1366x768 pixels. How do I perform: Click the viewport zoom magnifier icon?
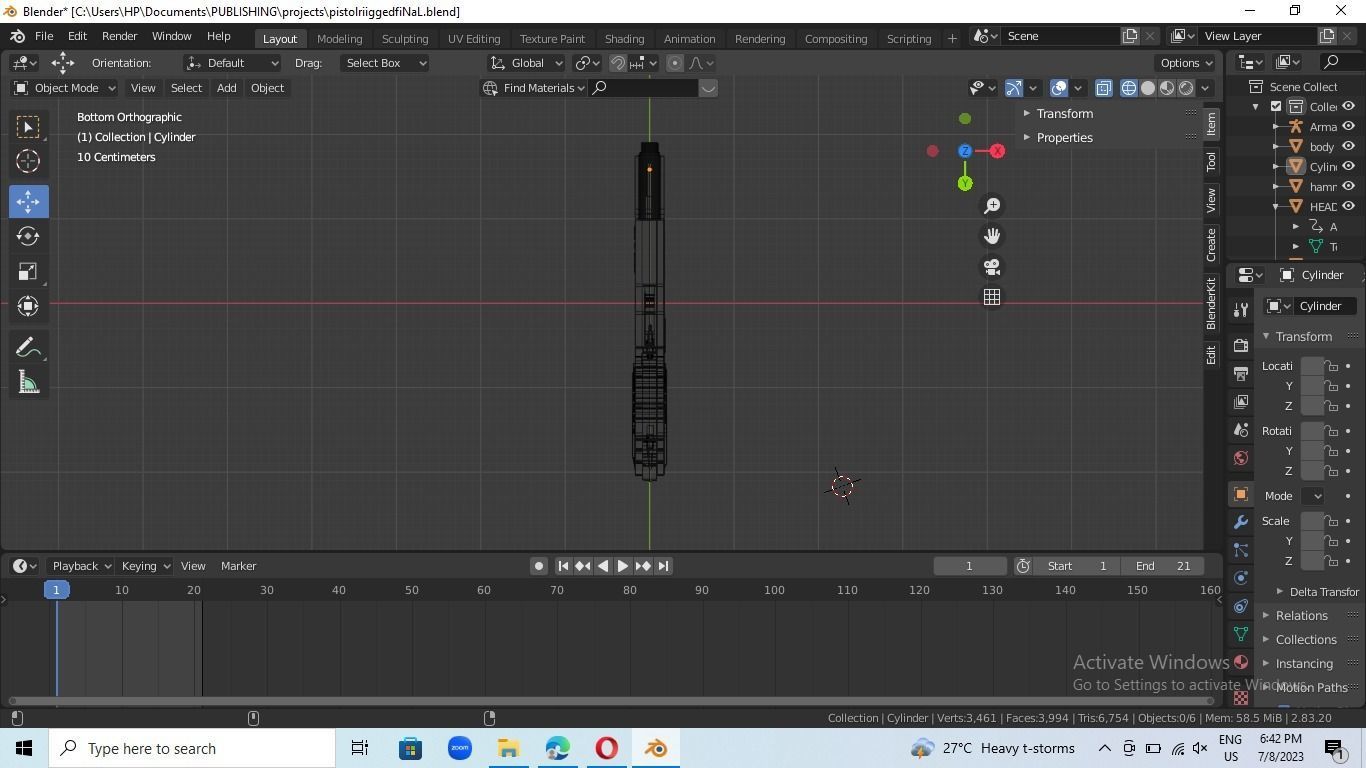coord(992,206)
